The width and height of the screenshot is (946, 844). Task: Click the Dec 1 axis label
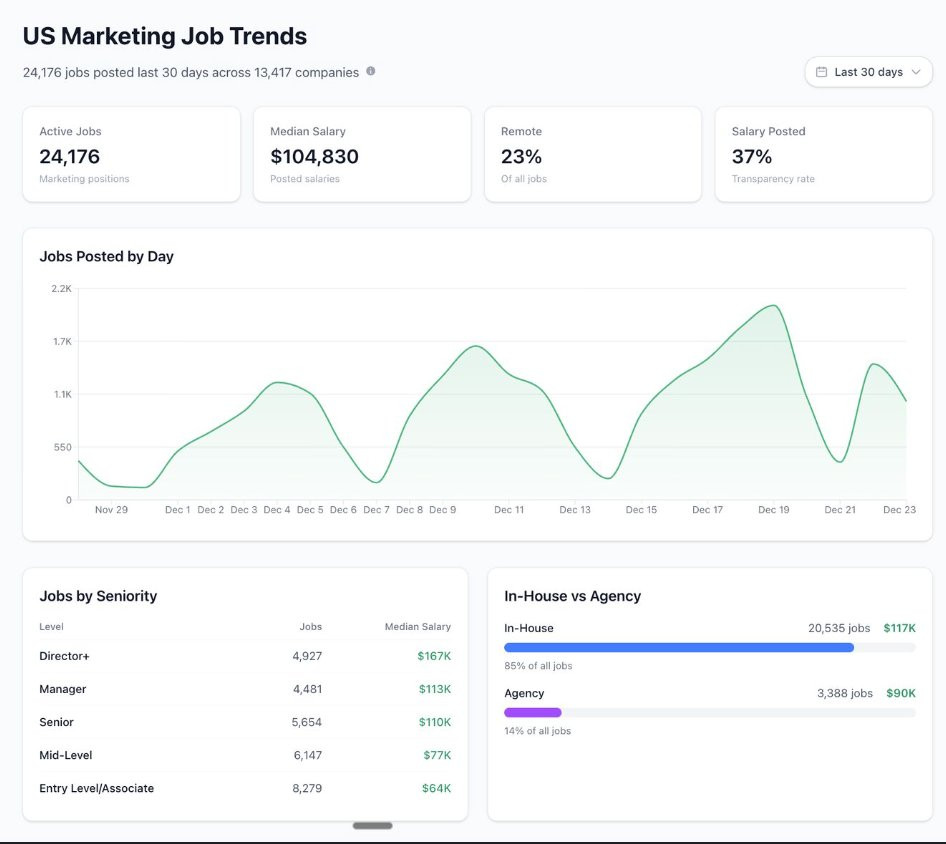(x=177, y=510)
